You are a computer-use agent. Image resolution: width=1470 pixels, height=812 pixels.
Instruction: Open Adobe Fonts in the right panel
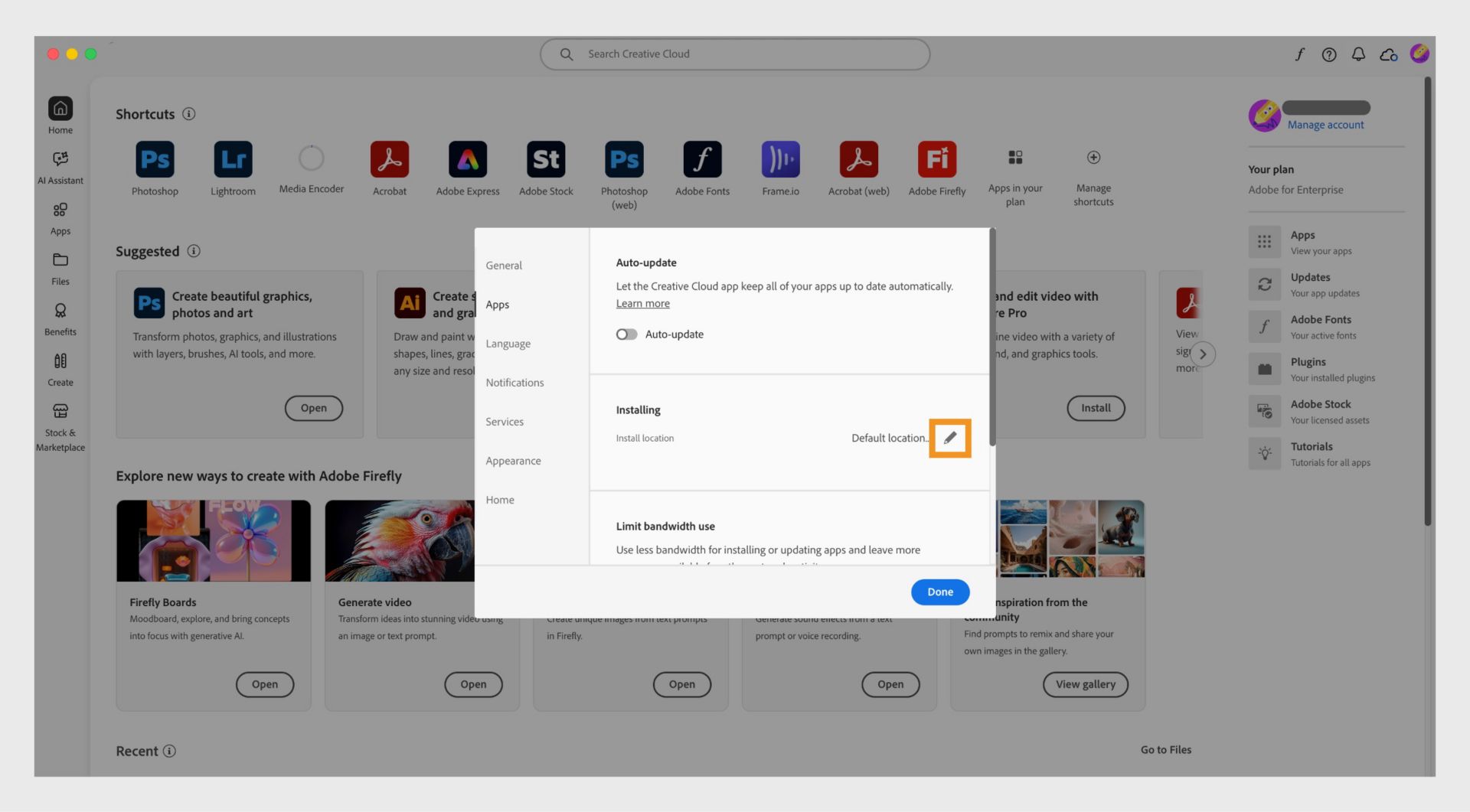pos(1325,326)
